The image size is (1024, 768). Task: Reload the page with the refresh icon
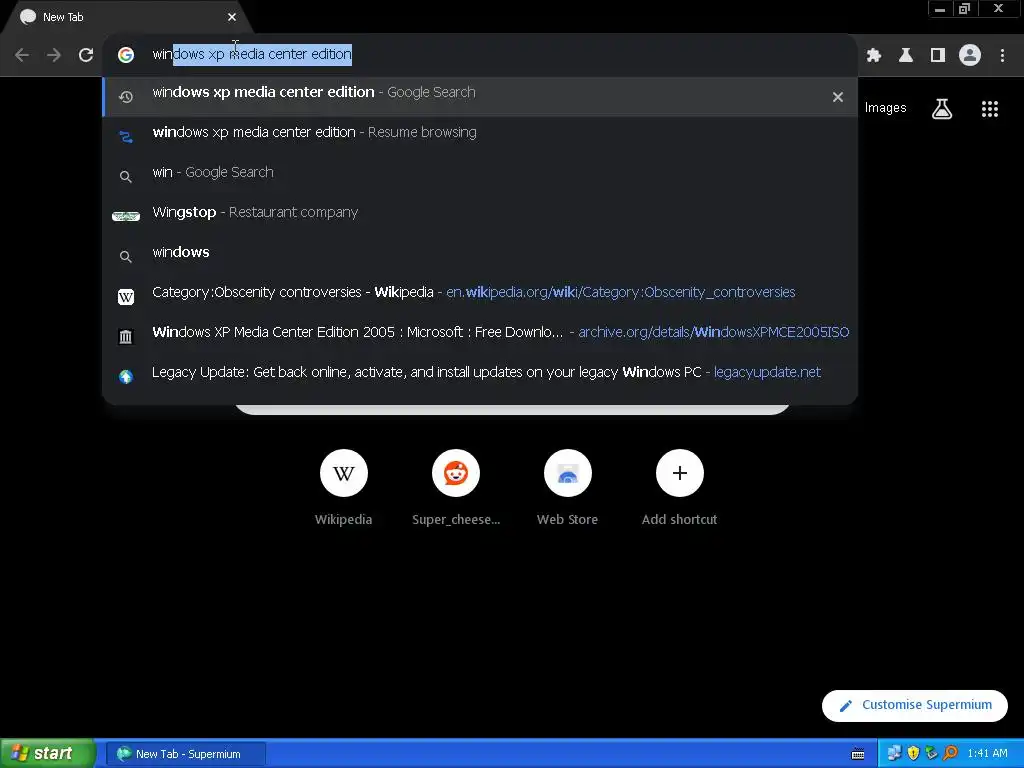86,55
